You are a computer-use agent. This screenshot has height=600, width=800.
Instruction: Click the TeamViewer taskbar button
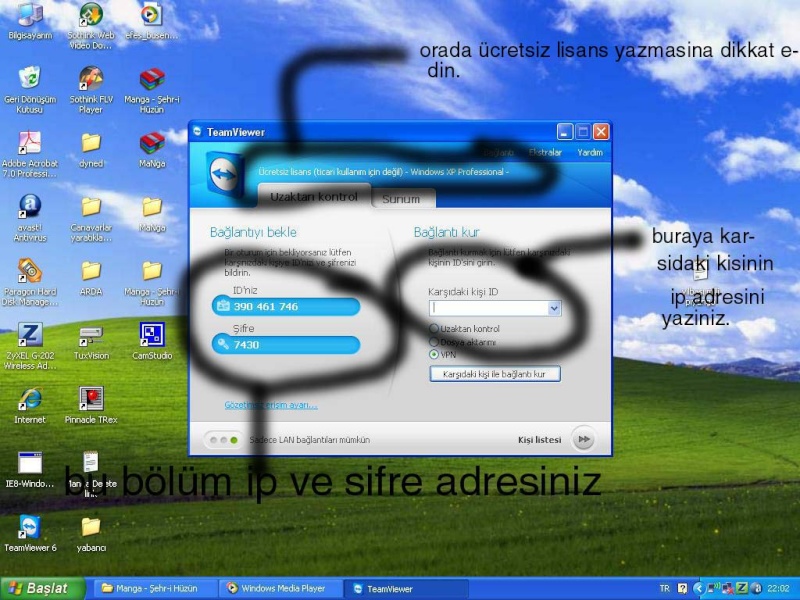pyautogui.click(x=406, y=588)
